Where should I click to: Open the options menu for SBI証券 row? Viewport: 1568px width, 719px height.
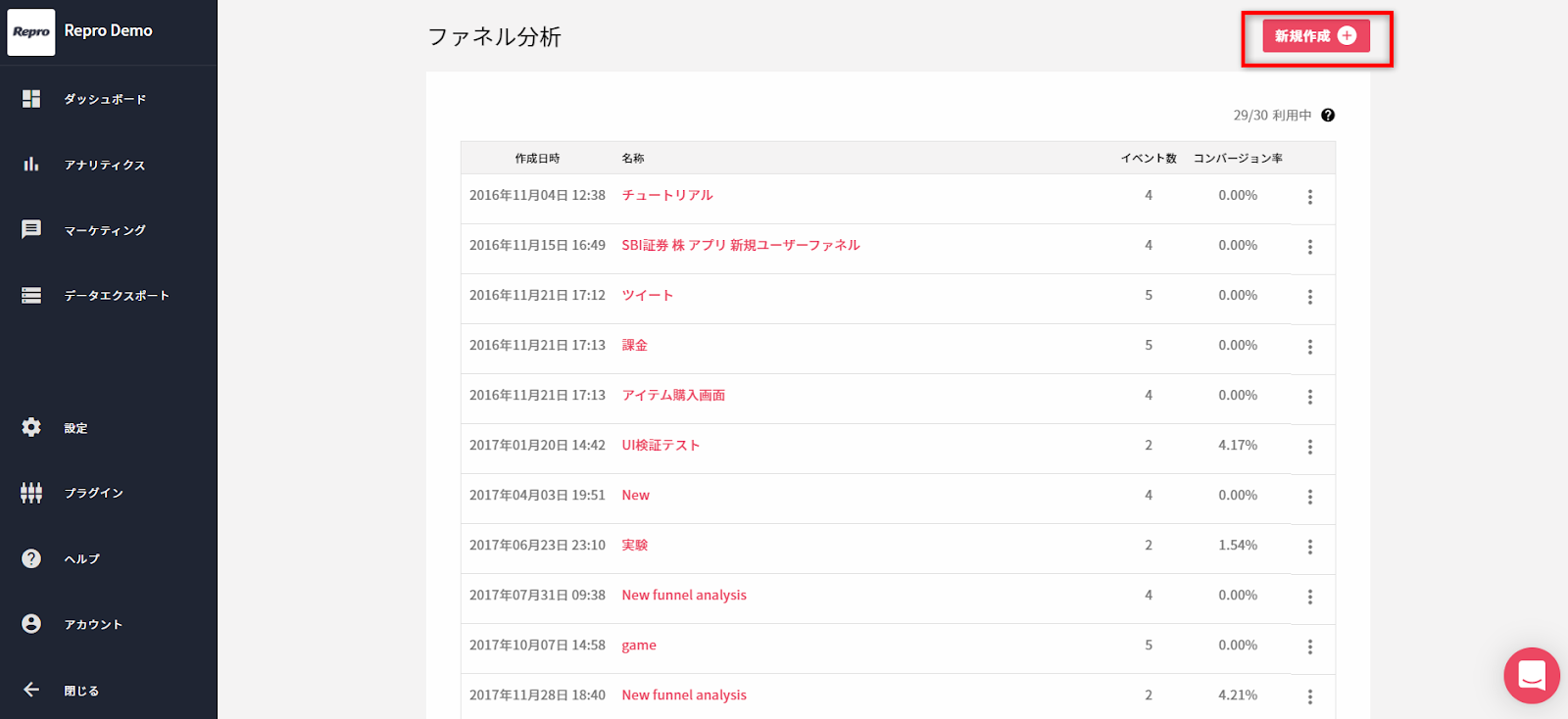tap(1310, 247)
